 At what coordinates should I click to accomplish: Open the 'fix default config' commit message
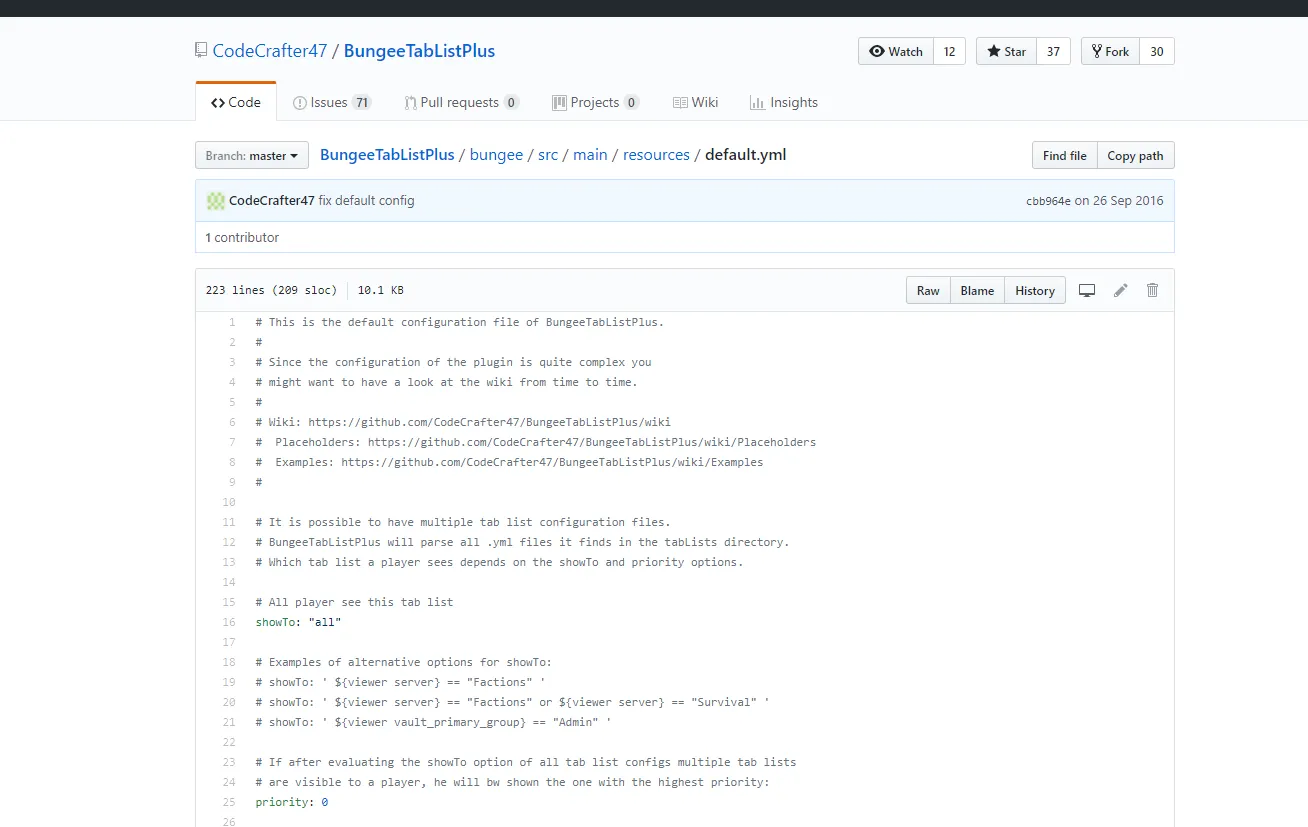tap(366, 201)
